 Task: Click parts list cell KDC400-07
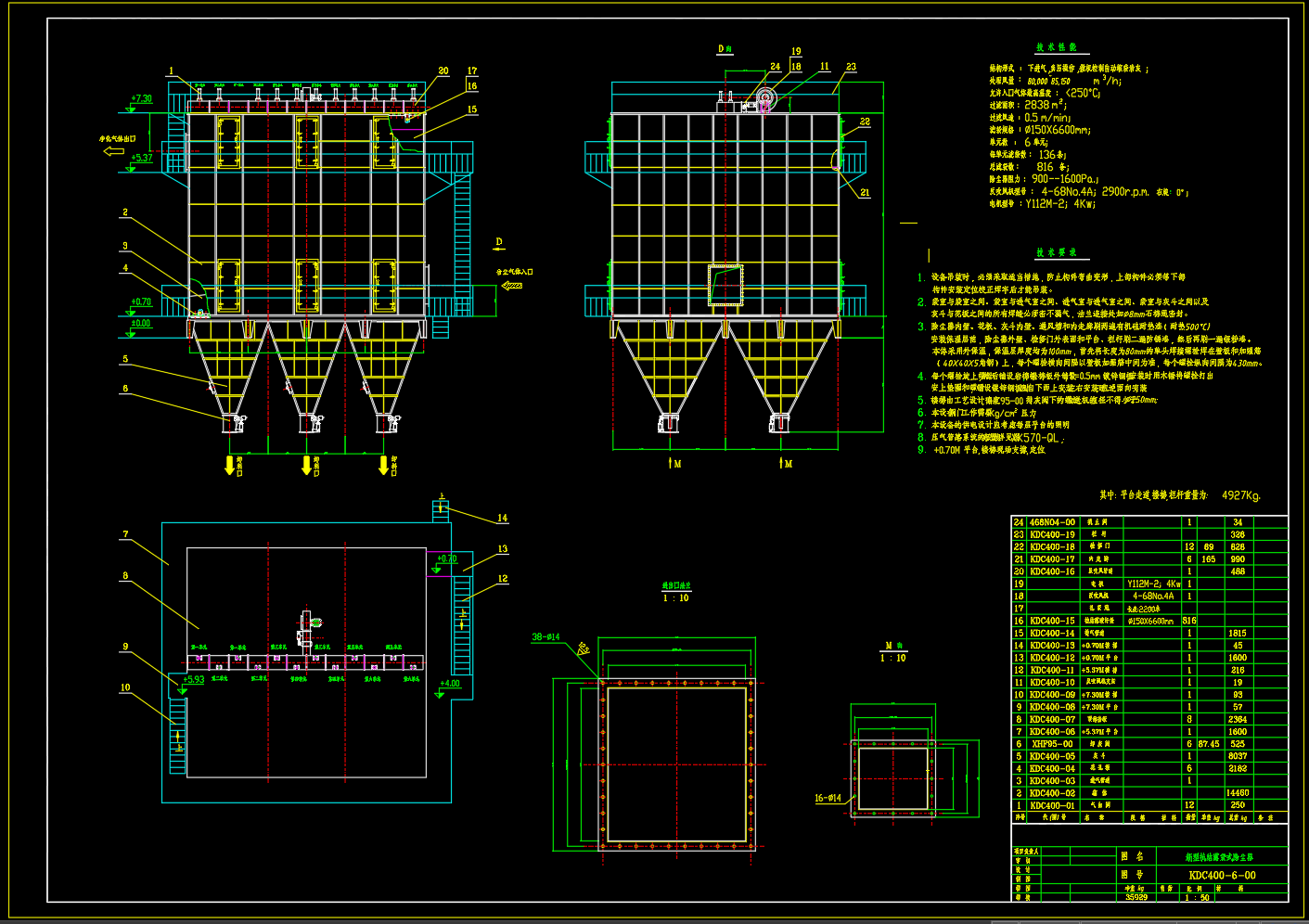click(1052, 719)
